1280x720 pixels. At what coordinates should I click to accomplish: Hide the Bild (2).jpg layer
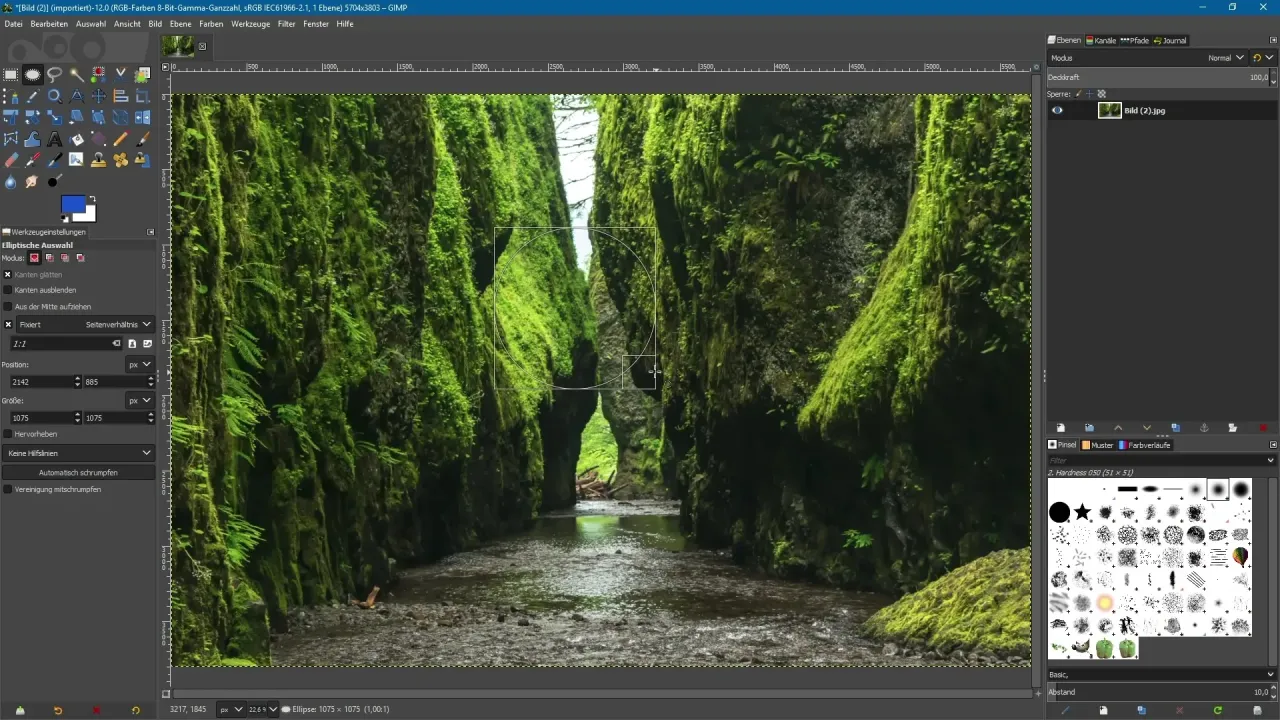(1057, 111)
